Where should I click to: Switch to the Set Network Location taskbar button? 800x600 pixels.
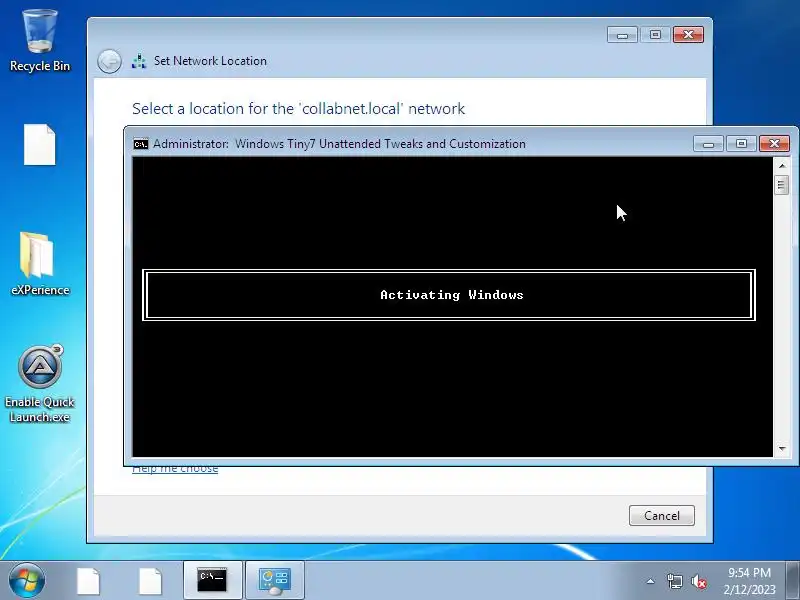click(275, 580)
